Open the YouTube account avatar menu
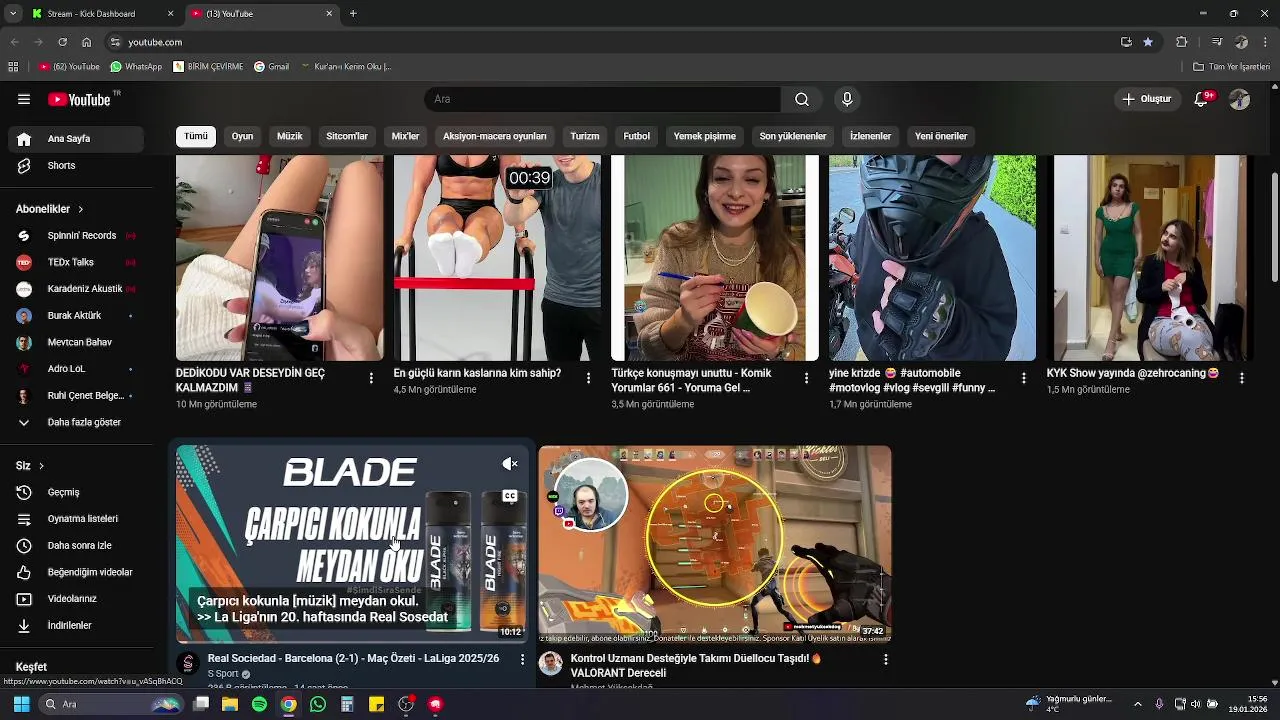The width and height of the screenshot is (1280, 720). point(1239,99)
